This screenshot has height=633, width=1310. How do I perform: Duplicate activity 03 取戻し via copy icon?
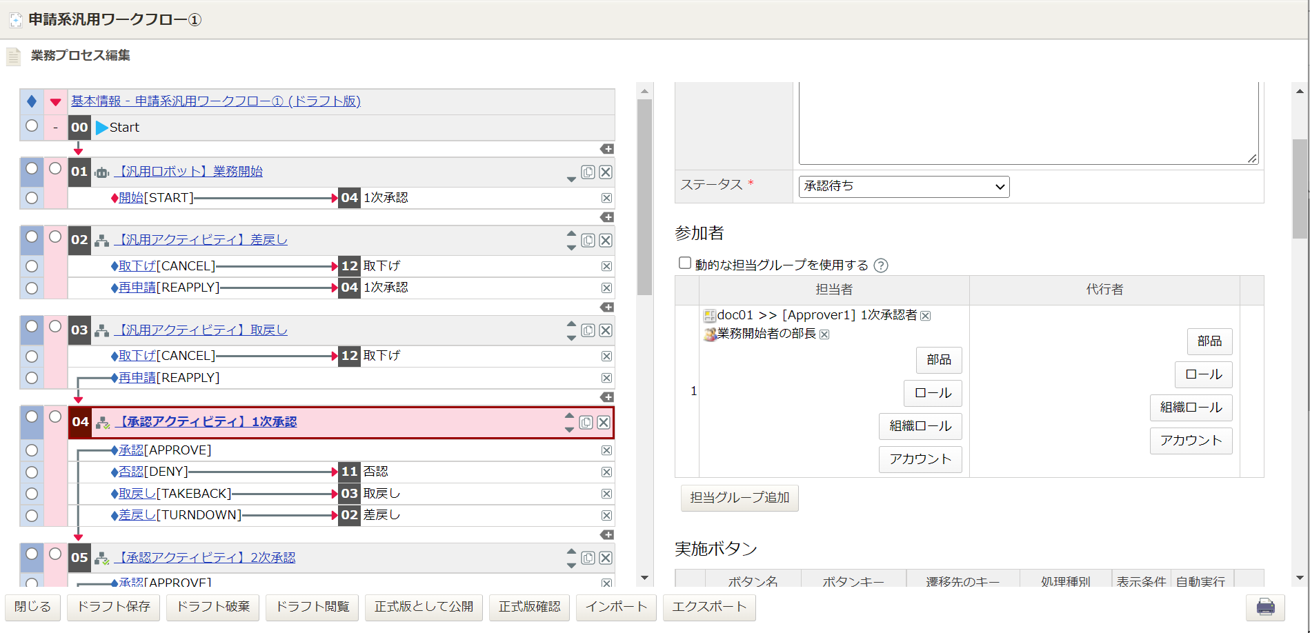pos(588,330)
